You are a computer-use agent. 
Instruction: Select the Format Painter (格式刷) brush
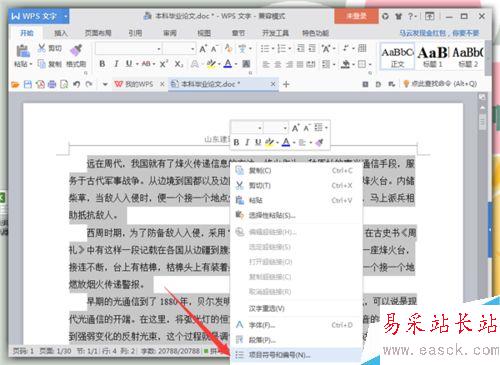click(76, 50)
